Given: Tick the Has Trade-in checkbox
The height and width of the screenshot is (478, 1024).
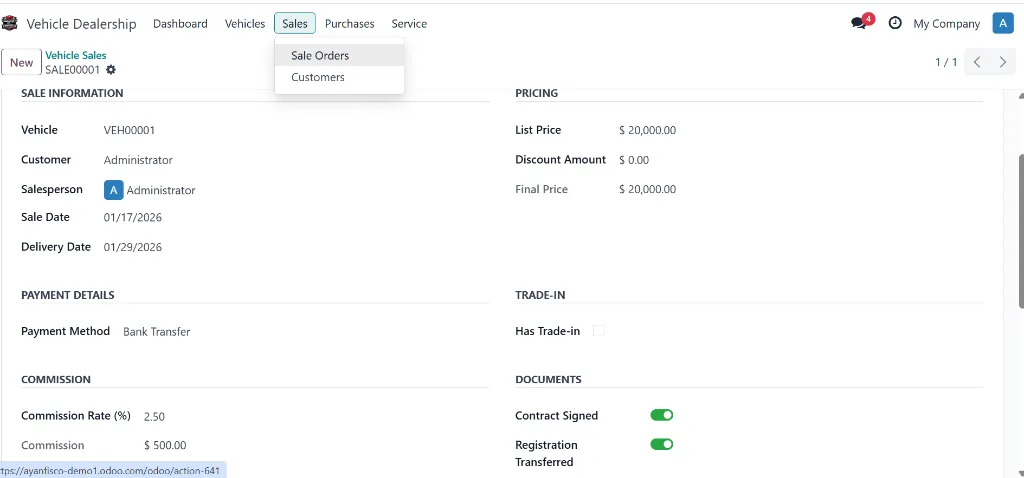Looking at the screenshot, I should (599, 331).
